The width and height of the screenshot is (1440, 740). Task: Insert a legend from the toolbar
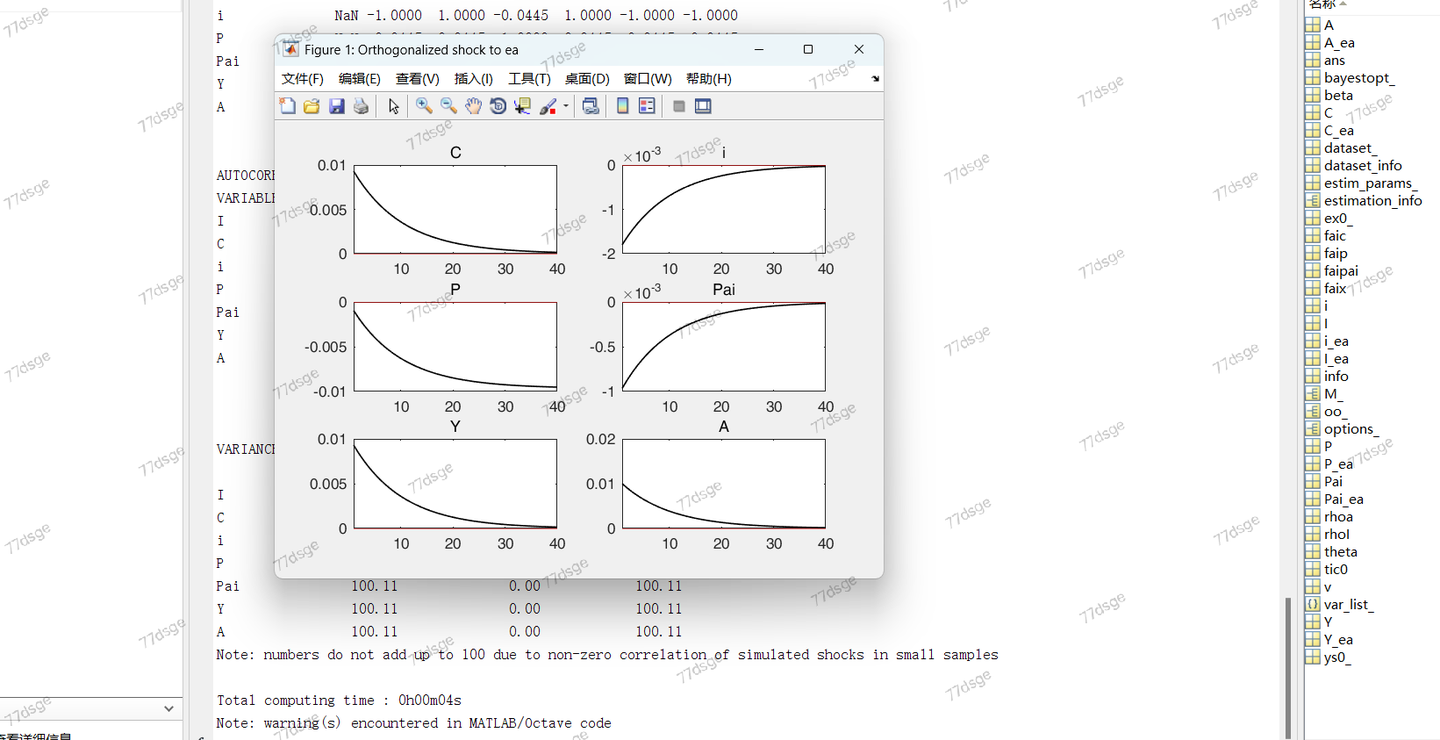point(647,106)
